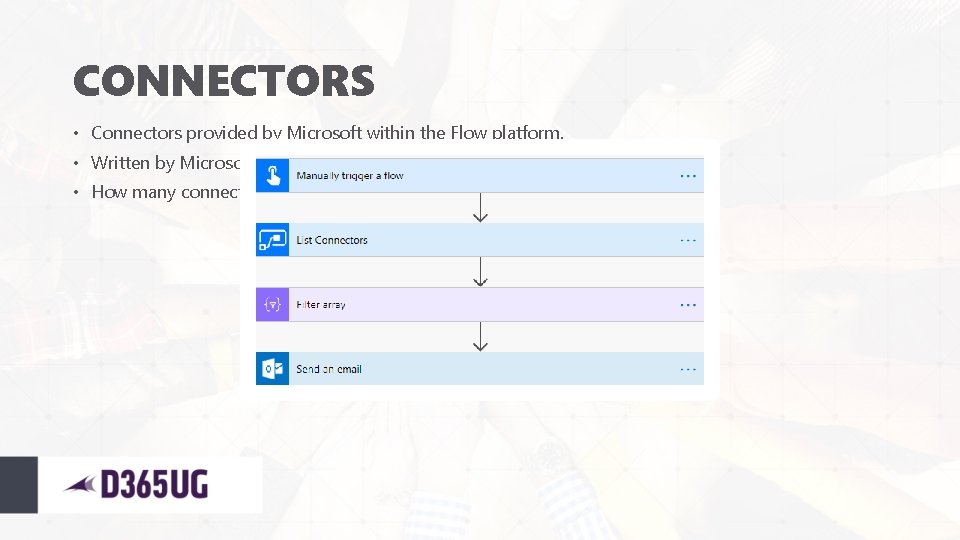The width and height of the screenshot is (960, 540).
Task: Open ellipsis menu on Manually trigger a flow
Action: [688, 175]
